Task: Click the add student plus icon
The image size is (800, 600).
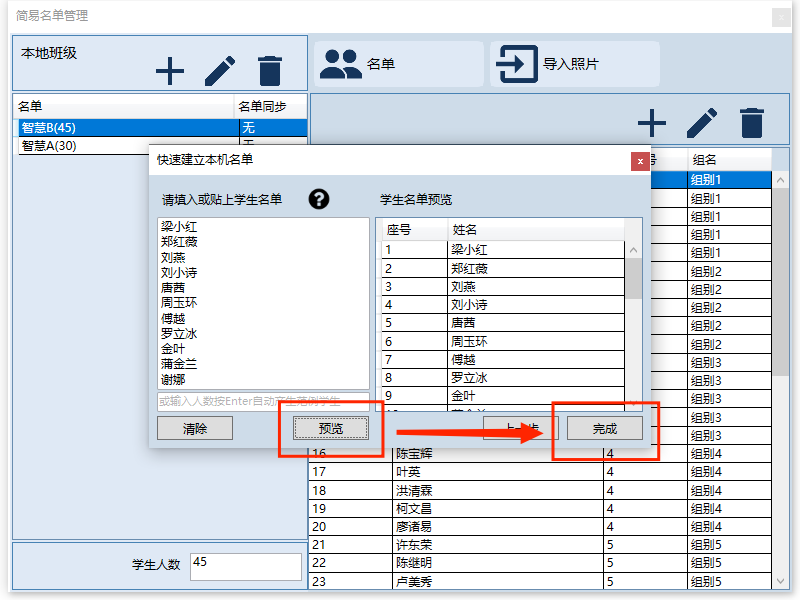Action: pos(652,123)
